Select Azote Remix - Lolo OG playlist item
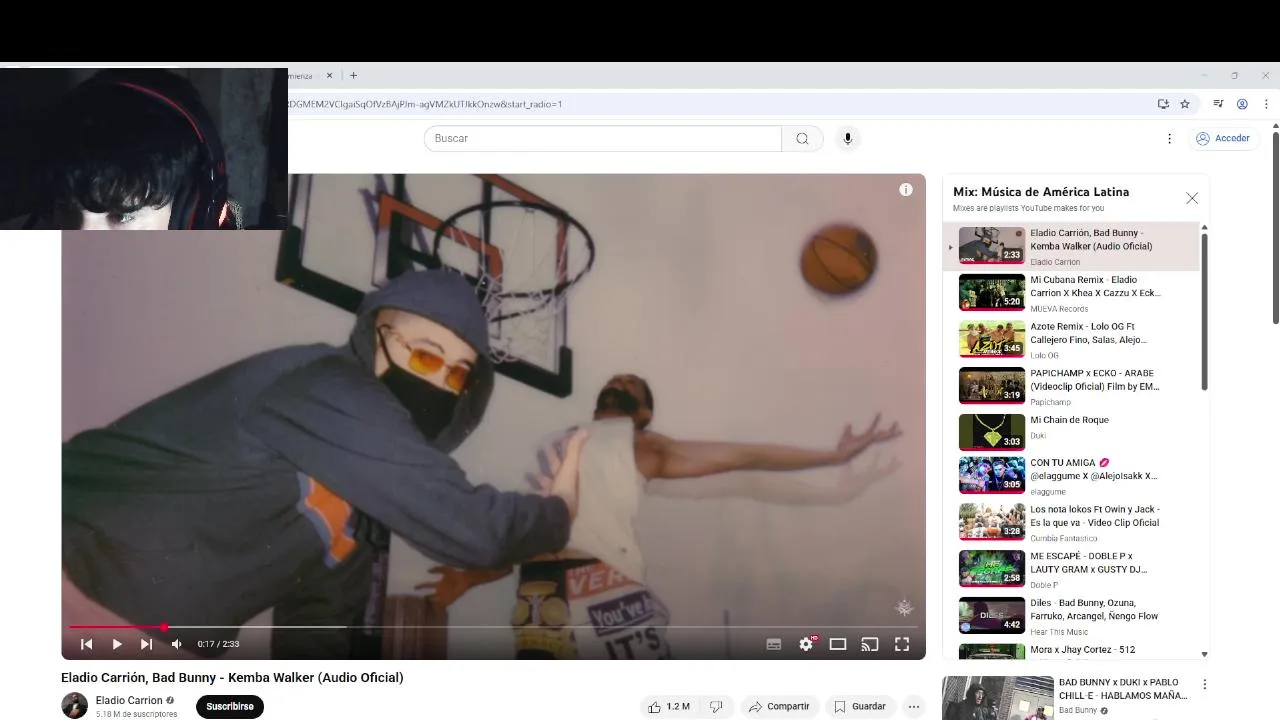This screenshot has width=1280, height=720. (1071, 340)
